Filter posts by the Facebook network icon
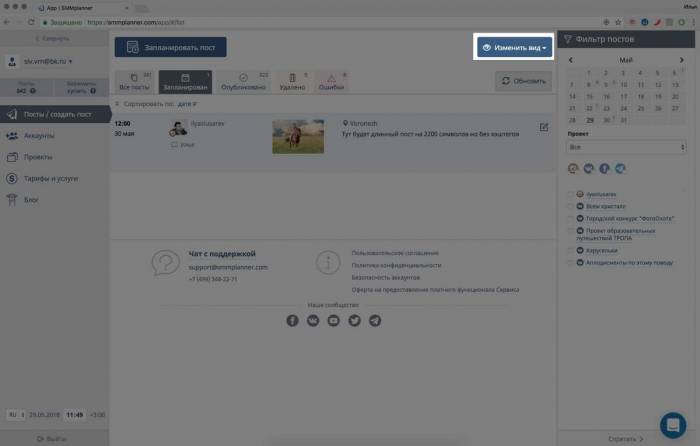700x446 pixels. point(605,169)
